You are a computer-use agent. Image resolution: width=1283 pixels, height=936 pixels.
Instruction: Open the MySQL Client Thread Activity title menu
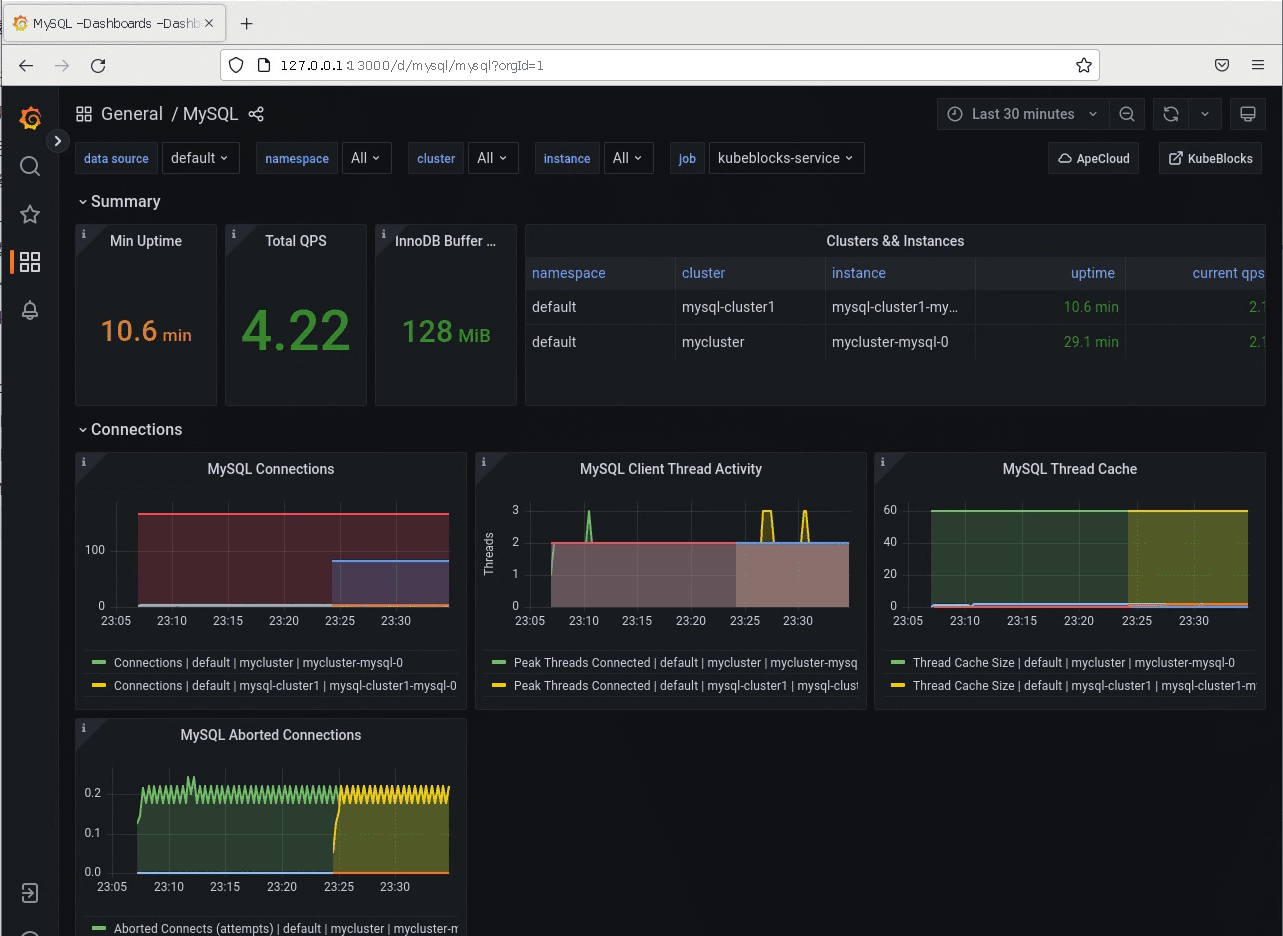tap(671, 469)
